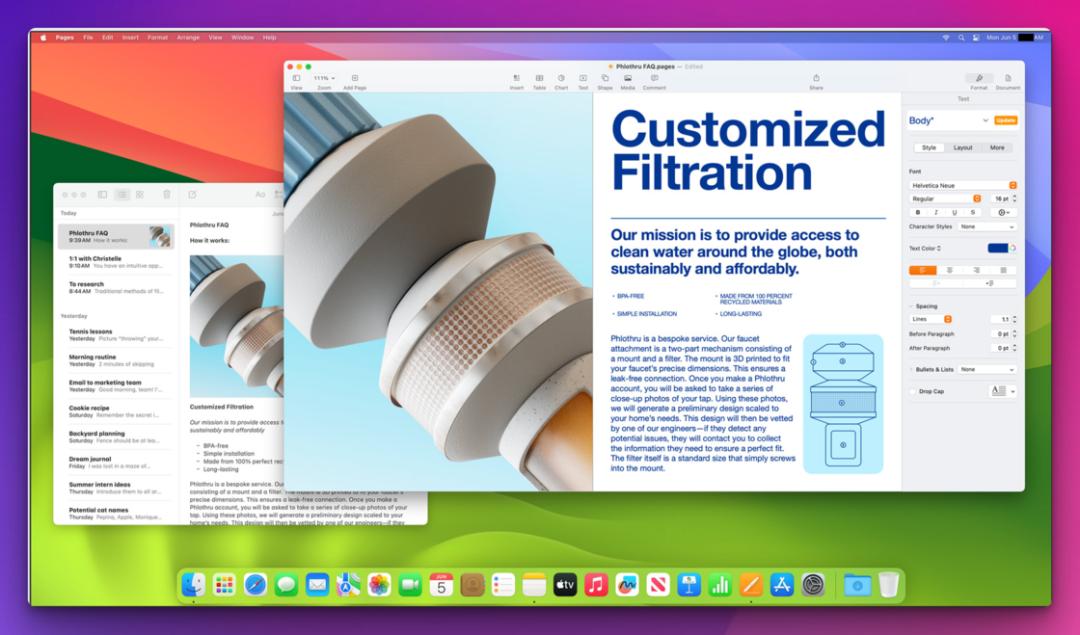Open the Shape toolbar menu

[x=605, y=79]
